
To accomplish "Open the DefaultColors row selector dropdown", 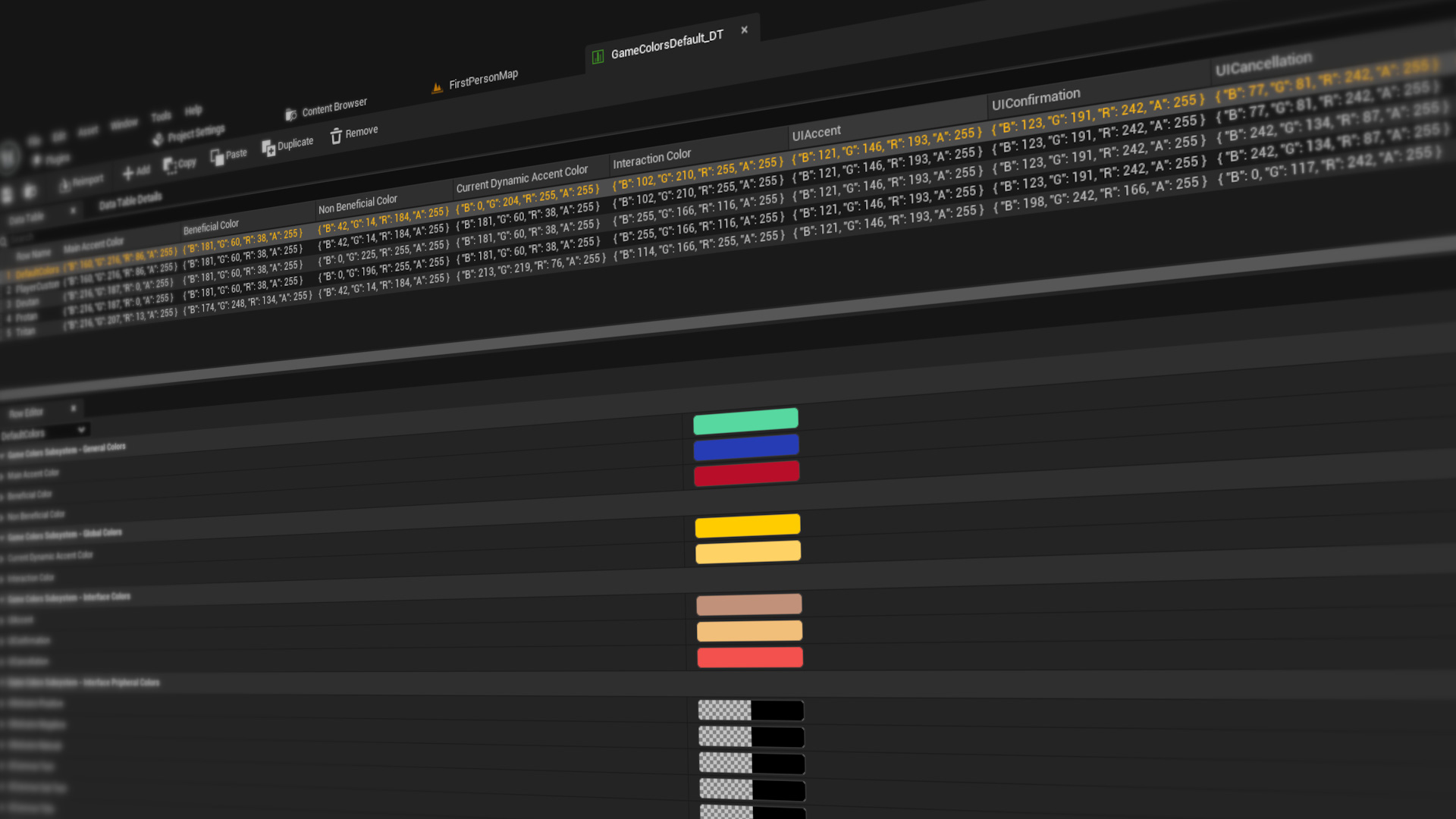I will pyautogui.click(x=82, y=429).
